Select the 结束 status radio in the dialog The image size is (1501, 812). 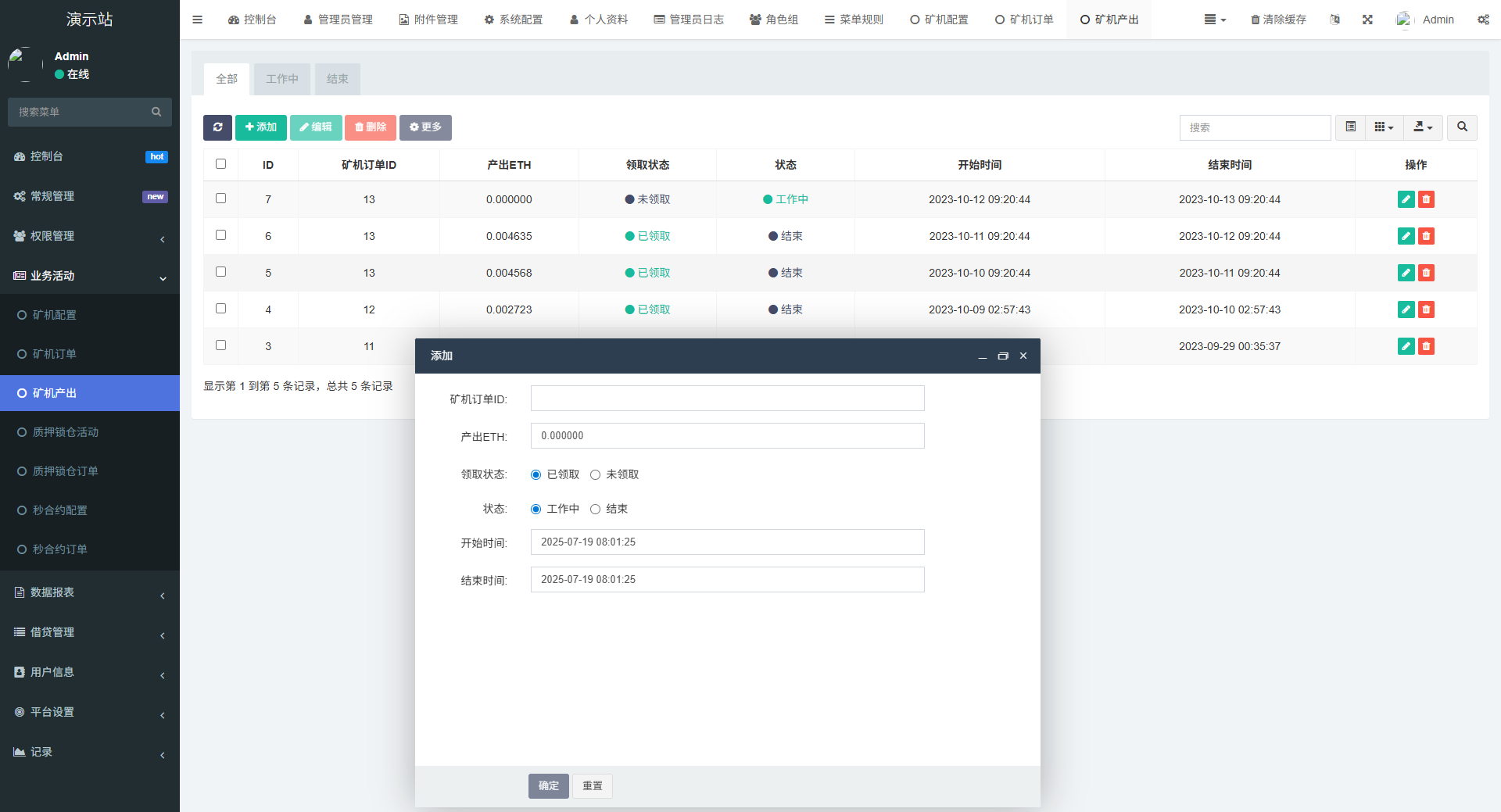pos(596,509)
